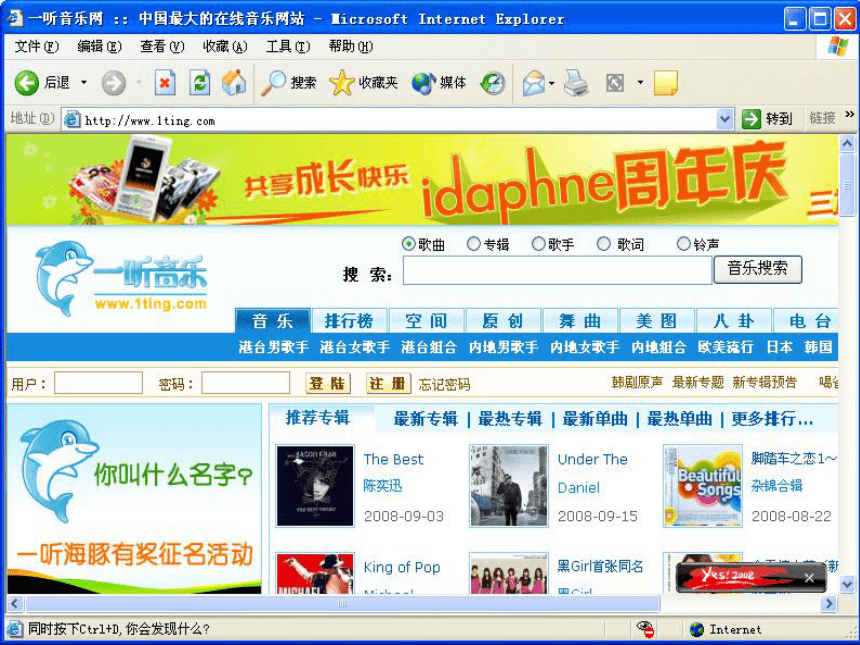Click the Print toolbar icon
Screen dimensions: 860x645
click(x=576, y=83)
